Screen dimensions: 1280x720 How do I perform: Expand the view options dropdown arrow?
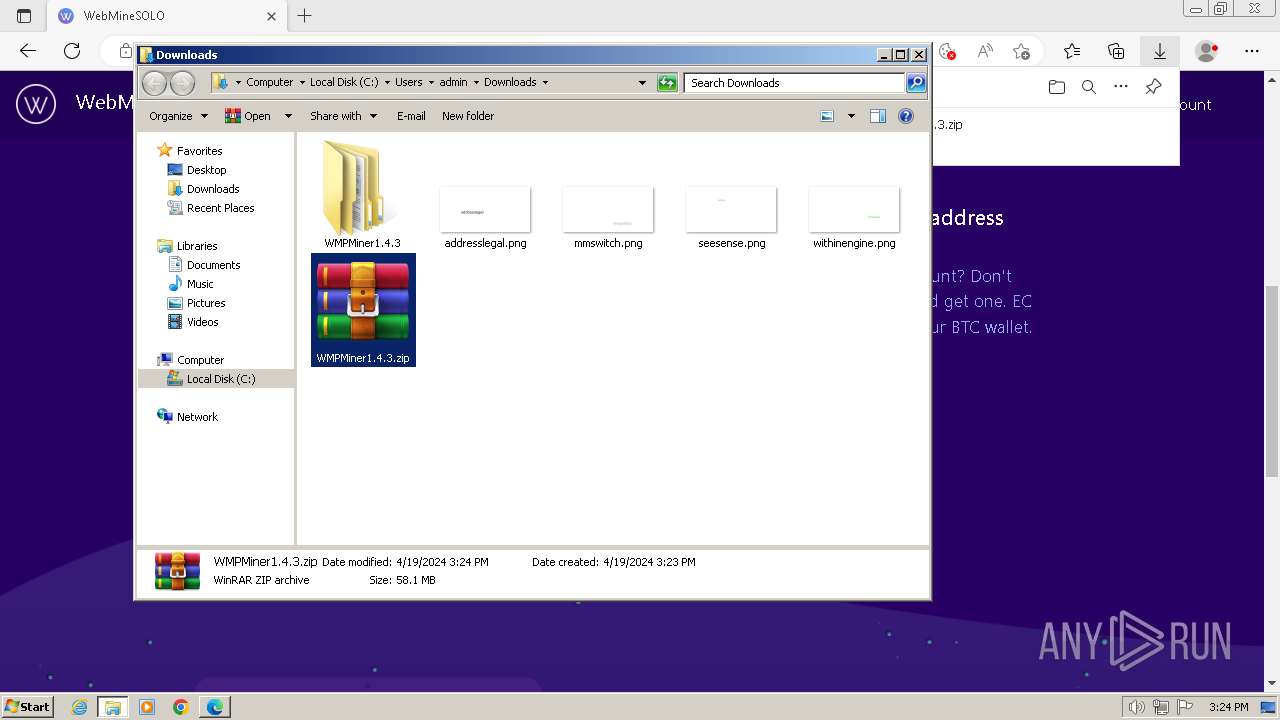click(x=851, y=116)
